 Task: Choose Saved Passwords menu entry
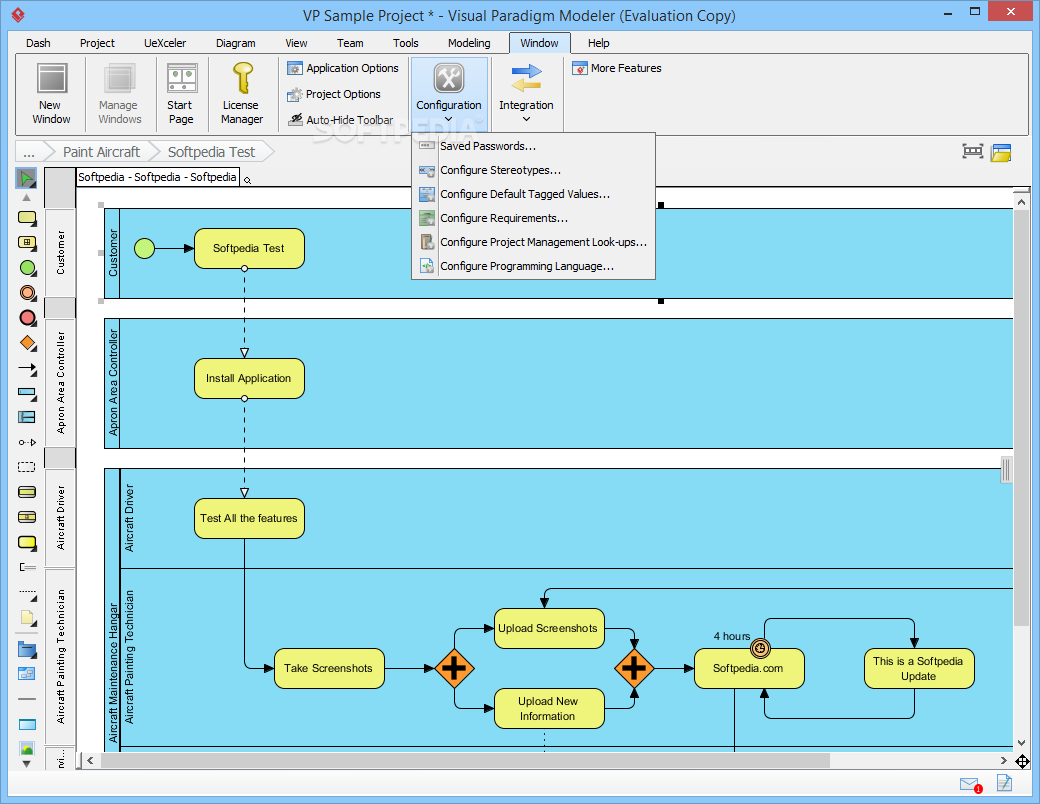click(x=533, y=146)
